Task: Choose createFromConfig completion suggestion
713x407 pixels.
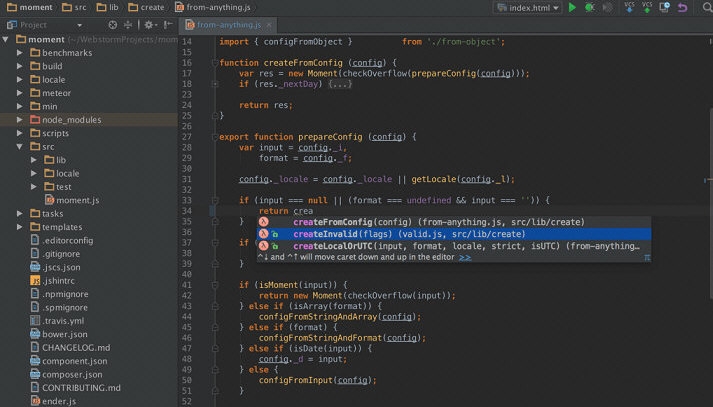Action: 453,222
